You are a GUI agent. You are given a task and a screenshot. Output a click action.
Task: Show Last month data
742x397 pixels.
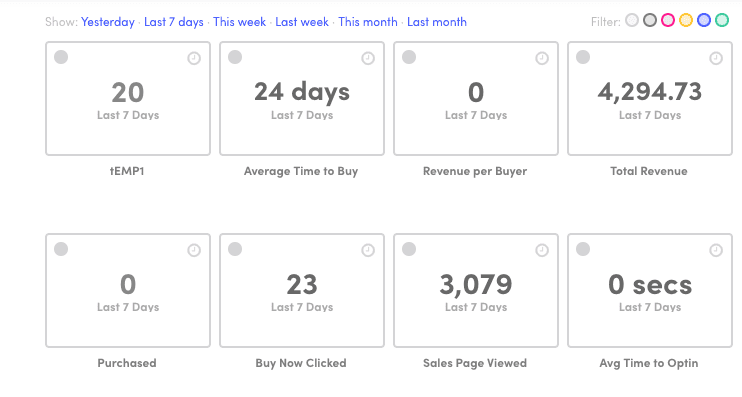(x=437, y=22)
